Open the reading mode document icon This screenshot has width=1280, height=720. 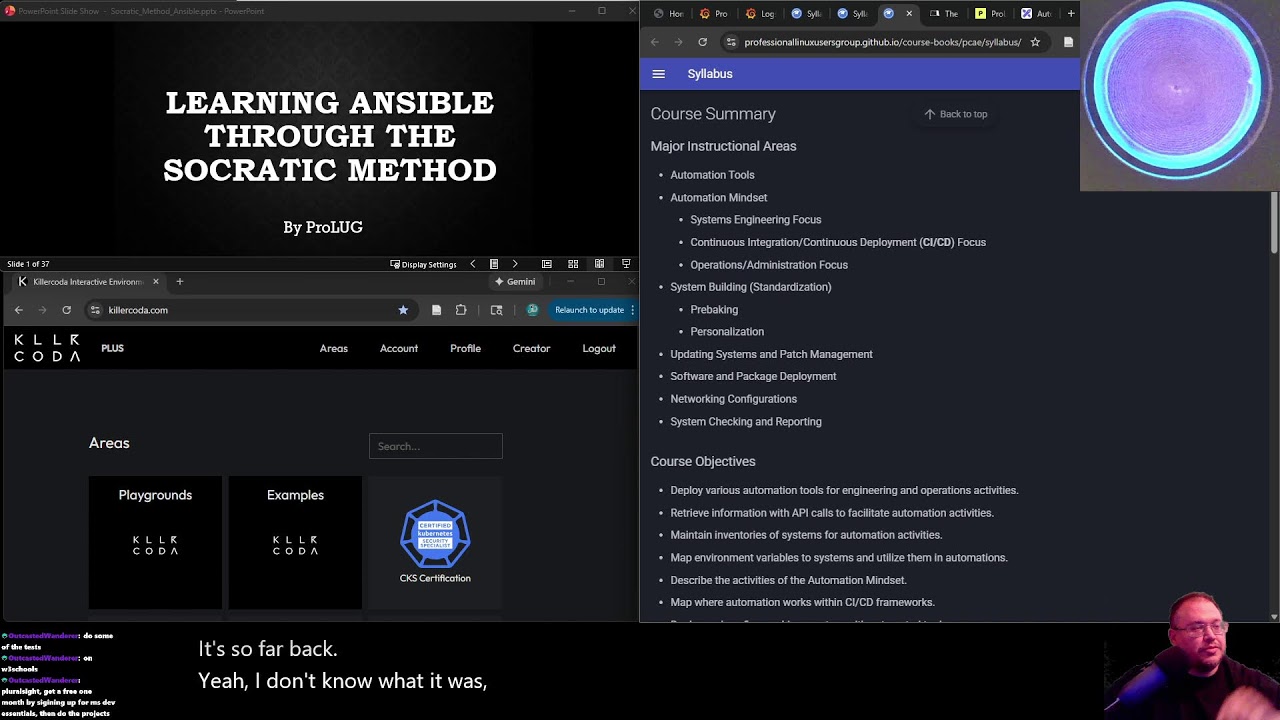coord(436,310)
